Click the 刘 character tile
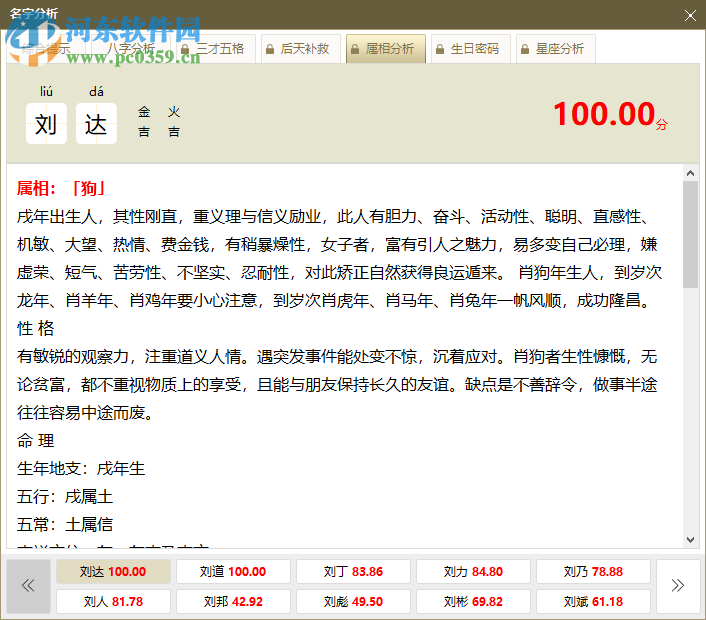Viewport: 706px width, 620px height. click(46, 124)
